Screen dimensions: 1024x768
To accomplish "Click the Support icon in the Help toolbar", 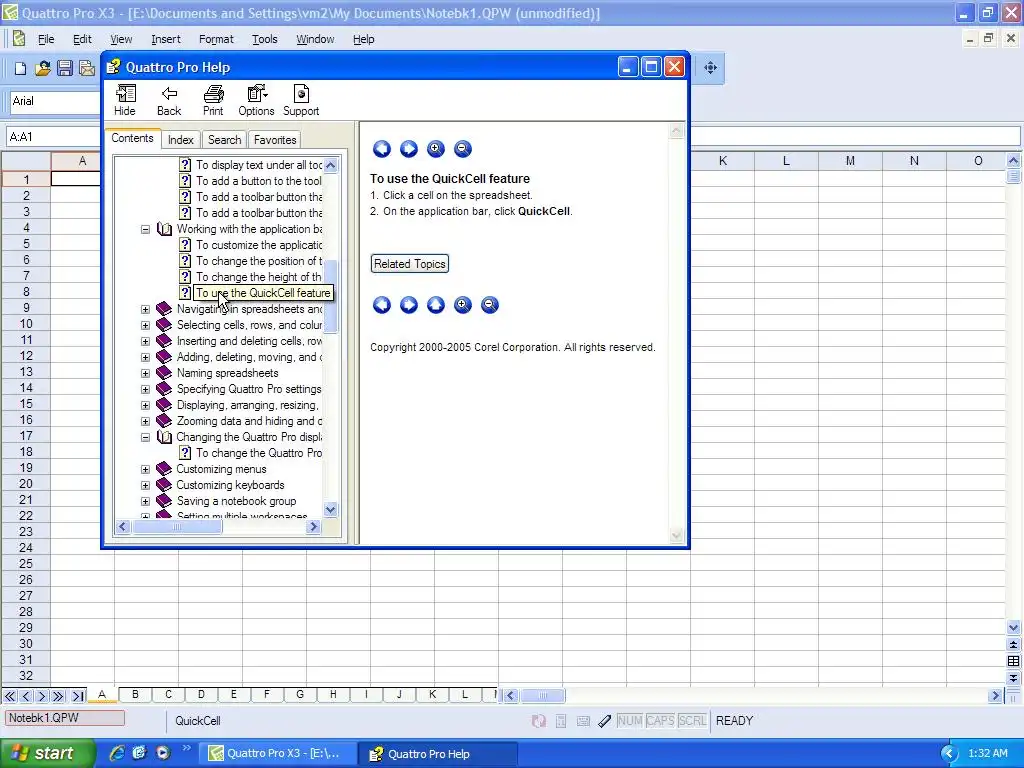I will click(301, 101).
